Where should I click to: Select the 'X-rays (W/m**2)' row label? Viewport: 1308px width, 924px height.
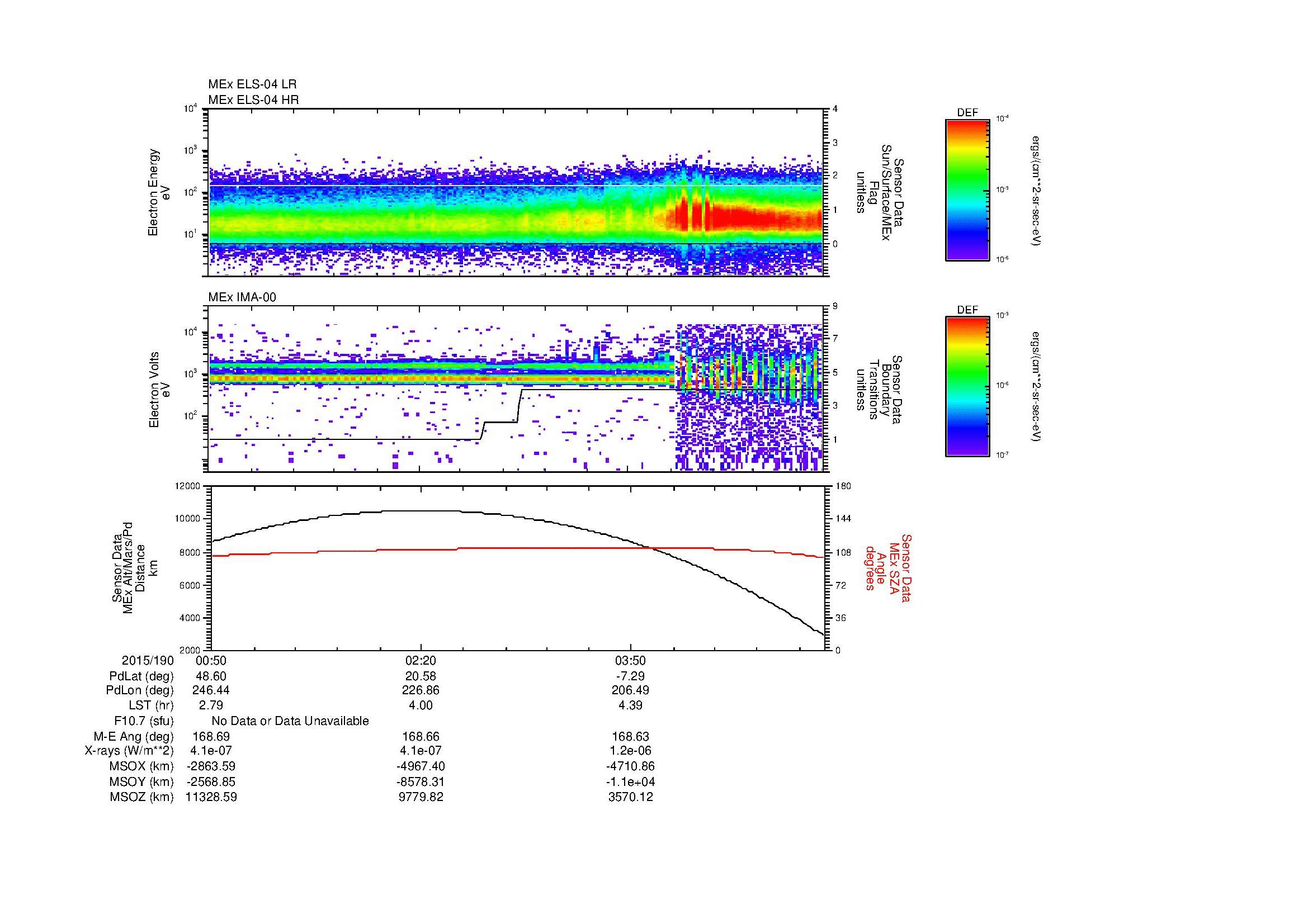(x=129, y=751)
